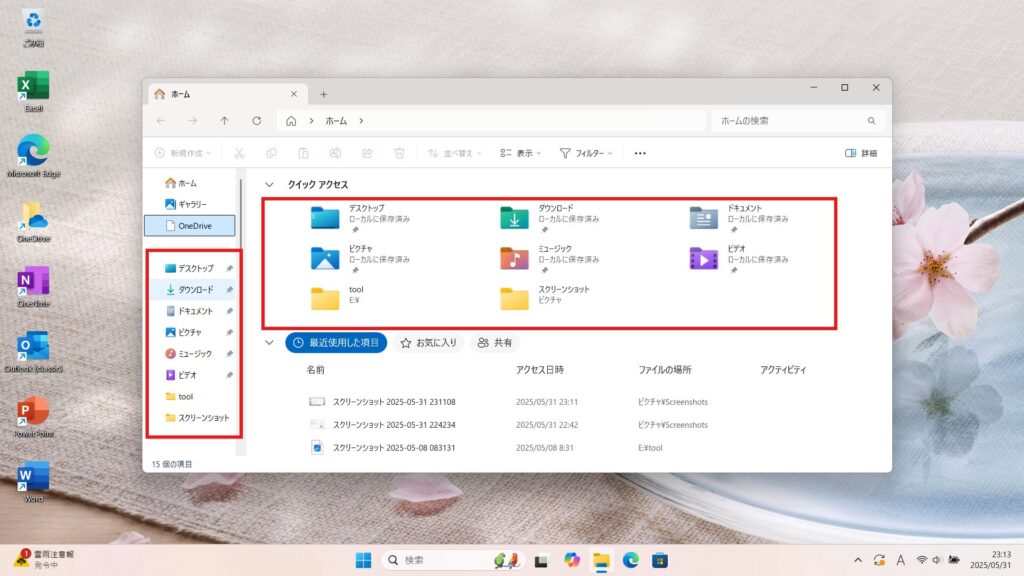Image resolution: width=1024 pixels, height=576 pixels.
Task: Click the home icon in address bar
Action: coord(291,121)
